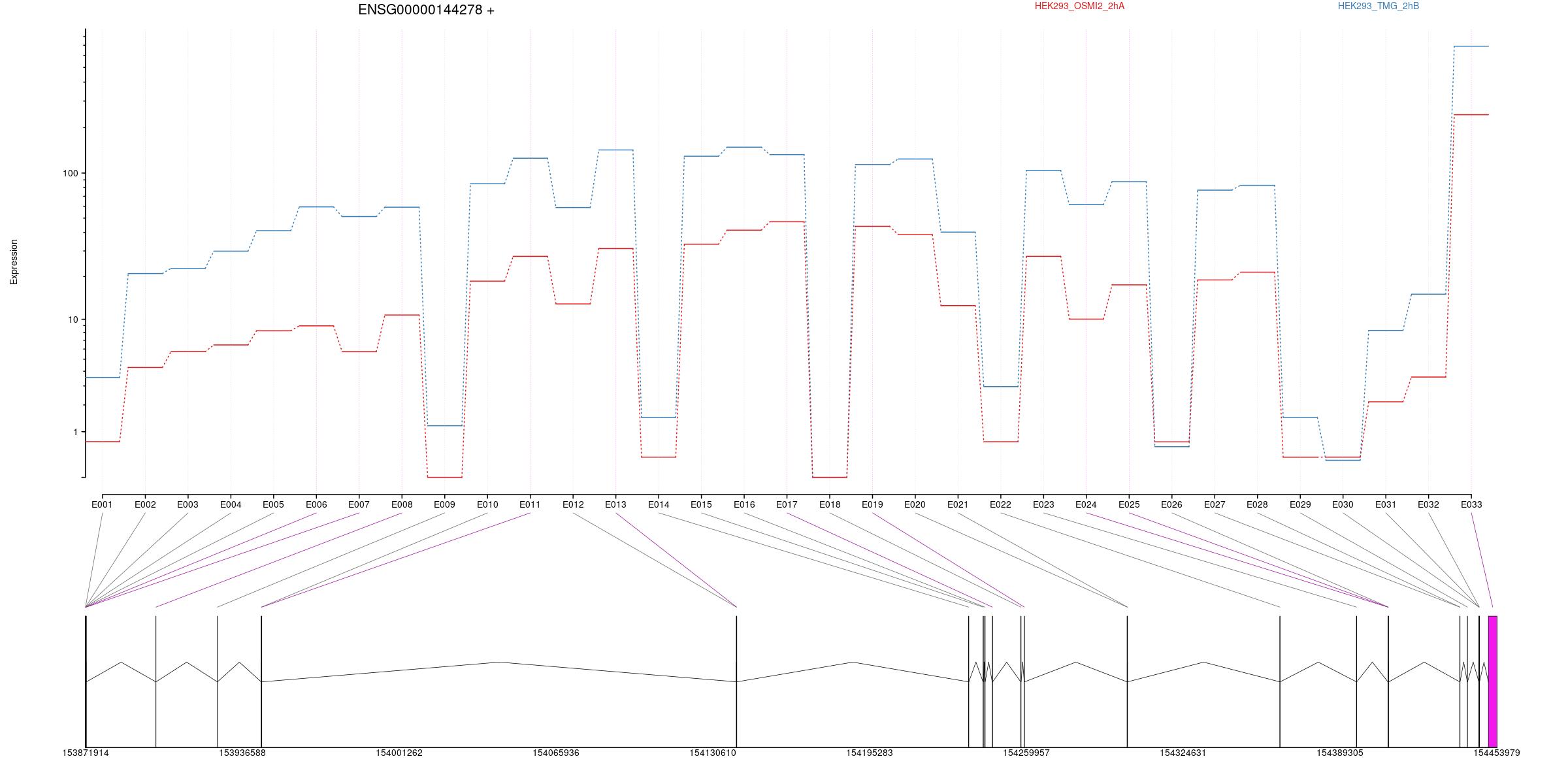Click exon label E012

tap(573, 504)
